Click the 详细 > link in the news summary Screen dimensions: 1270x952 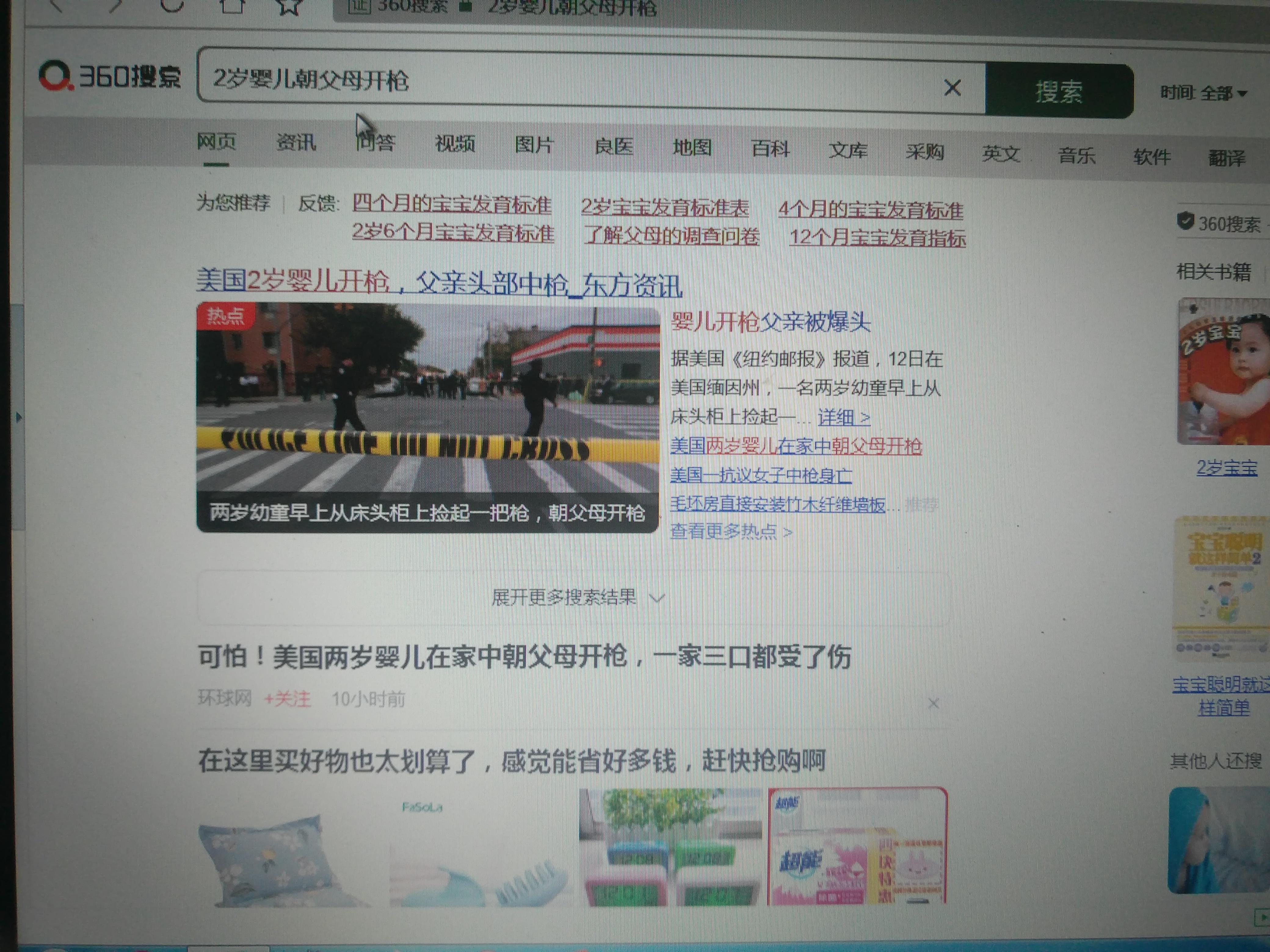pyautogui.click(x=844, y=417)
